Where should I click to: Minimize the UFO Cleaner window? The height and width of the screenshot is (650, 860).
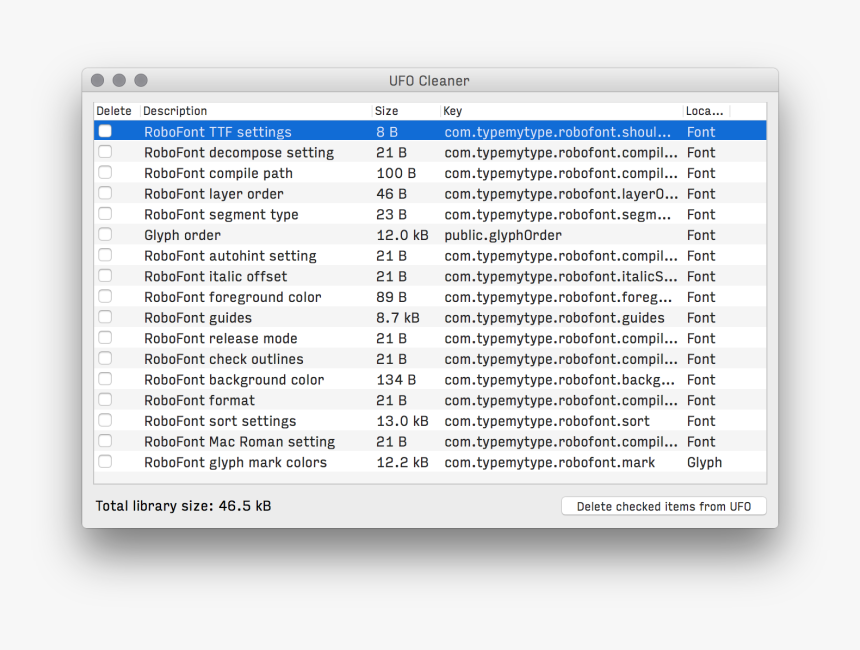(x=119, y=81)
